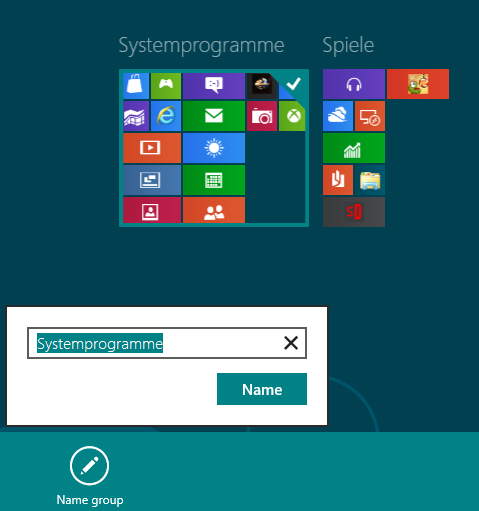Screen dimensions: 479x511
Task: Open the Maps tile
Action: 136,116
